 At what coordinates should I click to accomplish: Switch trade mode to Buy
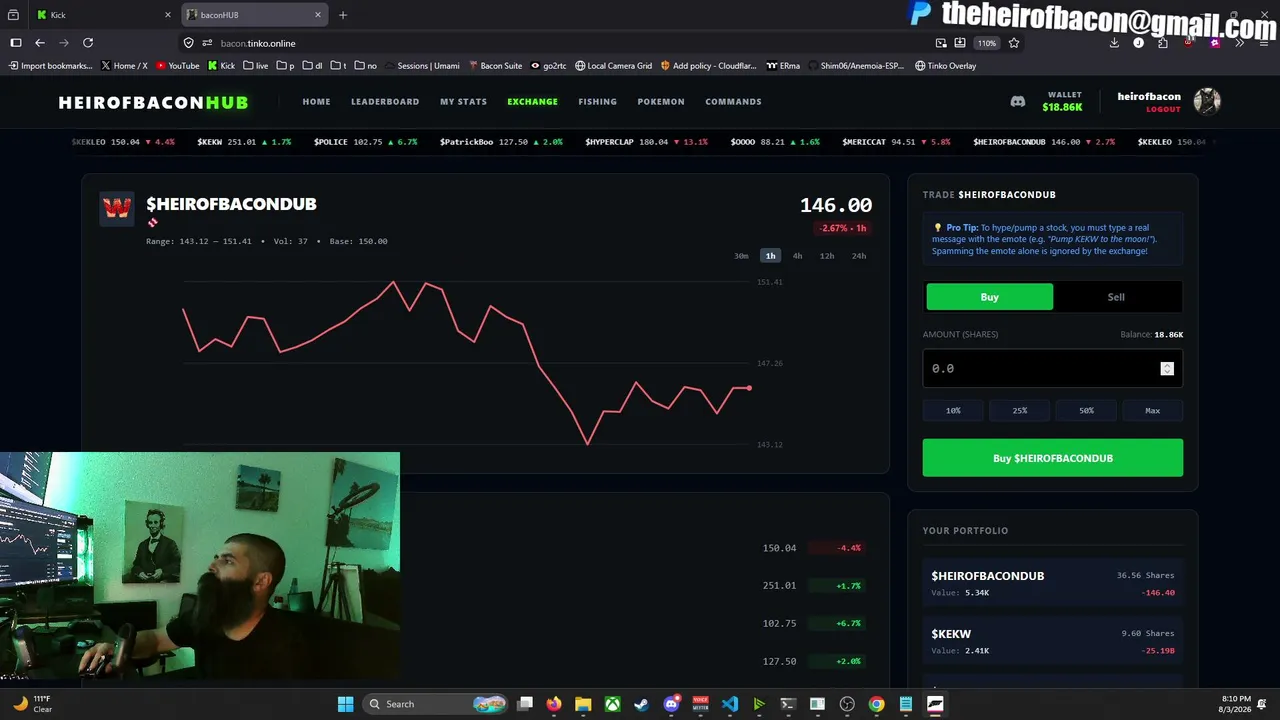coord(989,297)
